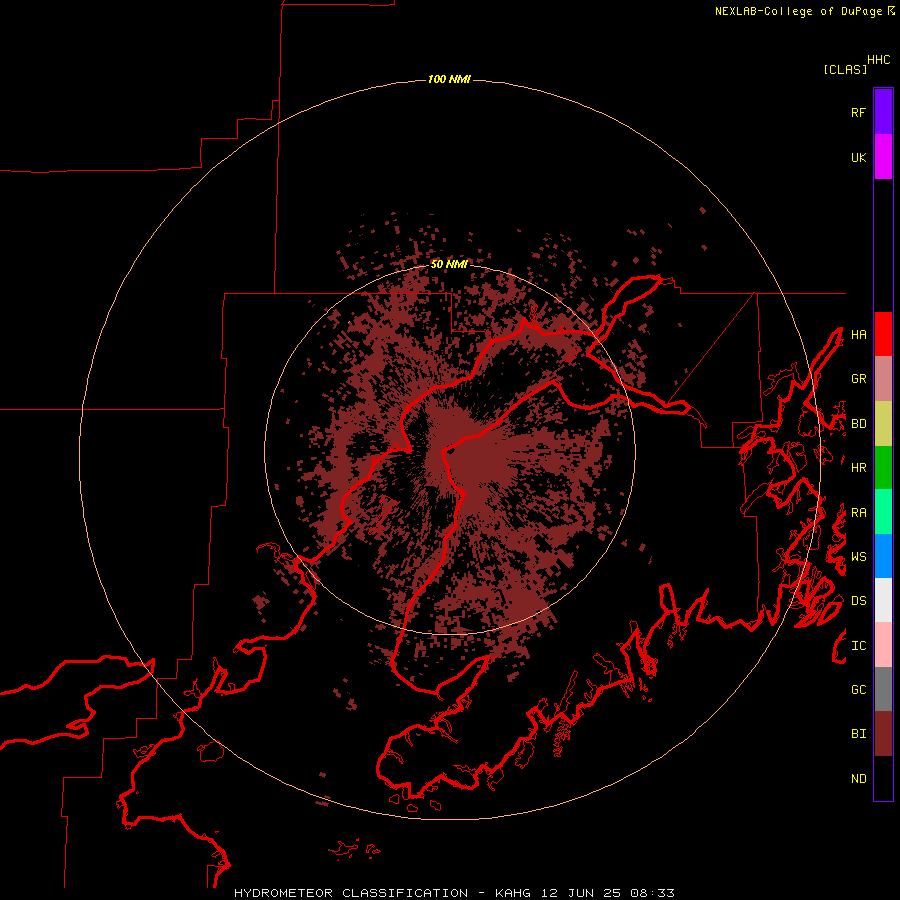
Task: Select the GC gray legend swatch
Action: click(883, 689)
